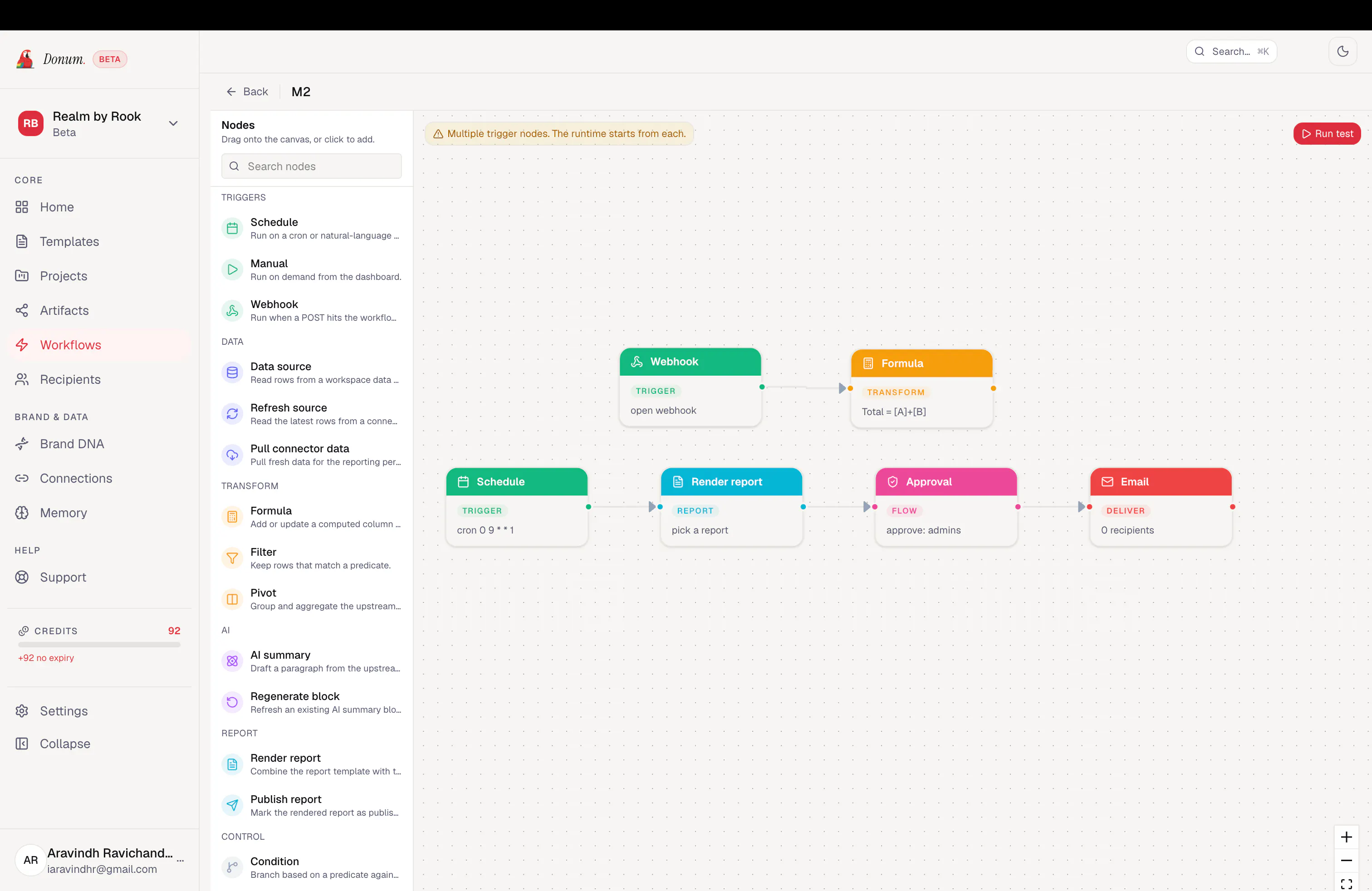
Task: Click the Regenerate block icon
Action: tap(232, 702)
